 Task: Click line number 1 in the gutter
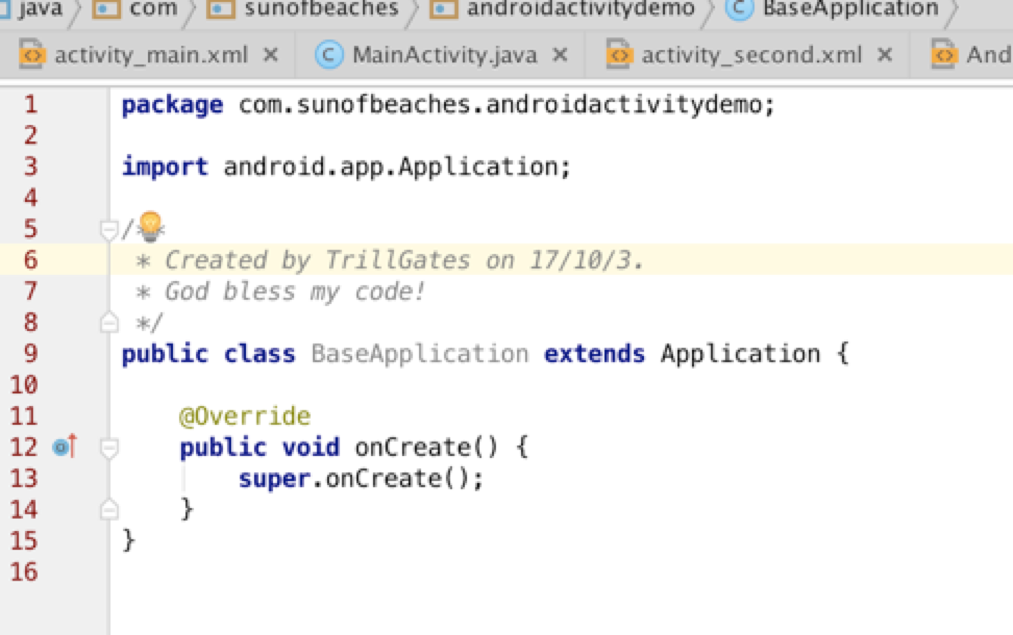coord(31,104)
